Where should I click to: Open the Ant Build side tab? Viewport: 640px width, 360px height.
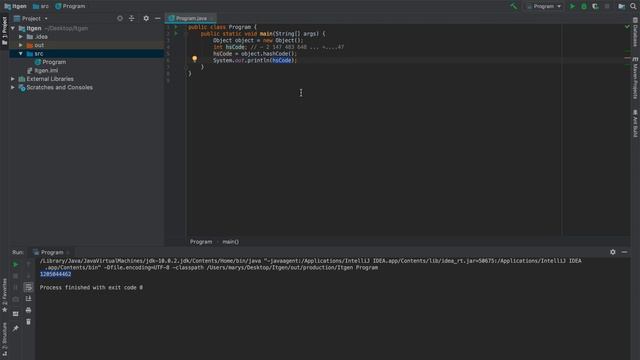click(x=635, y=124)
